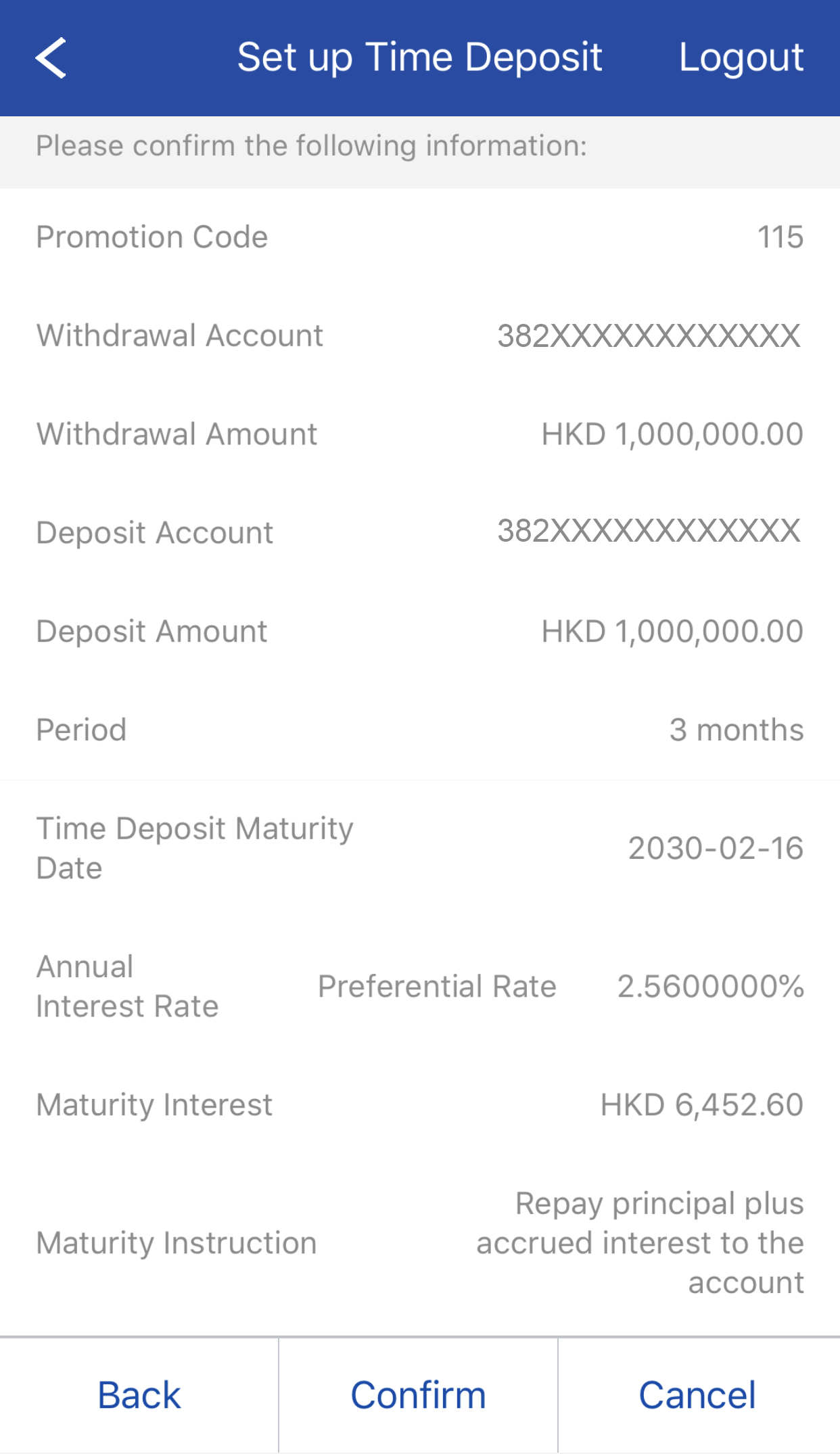840x1454 pixels.
Task: Tap the Please confirm information banner
Action: point(311,146)
